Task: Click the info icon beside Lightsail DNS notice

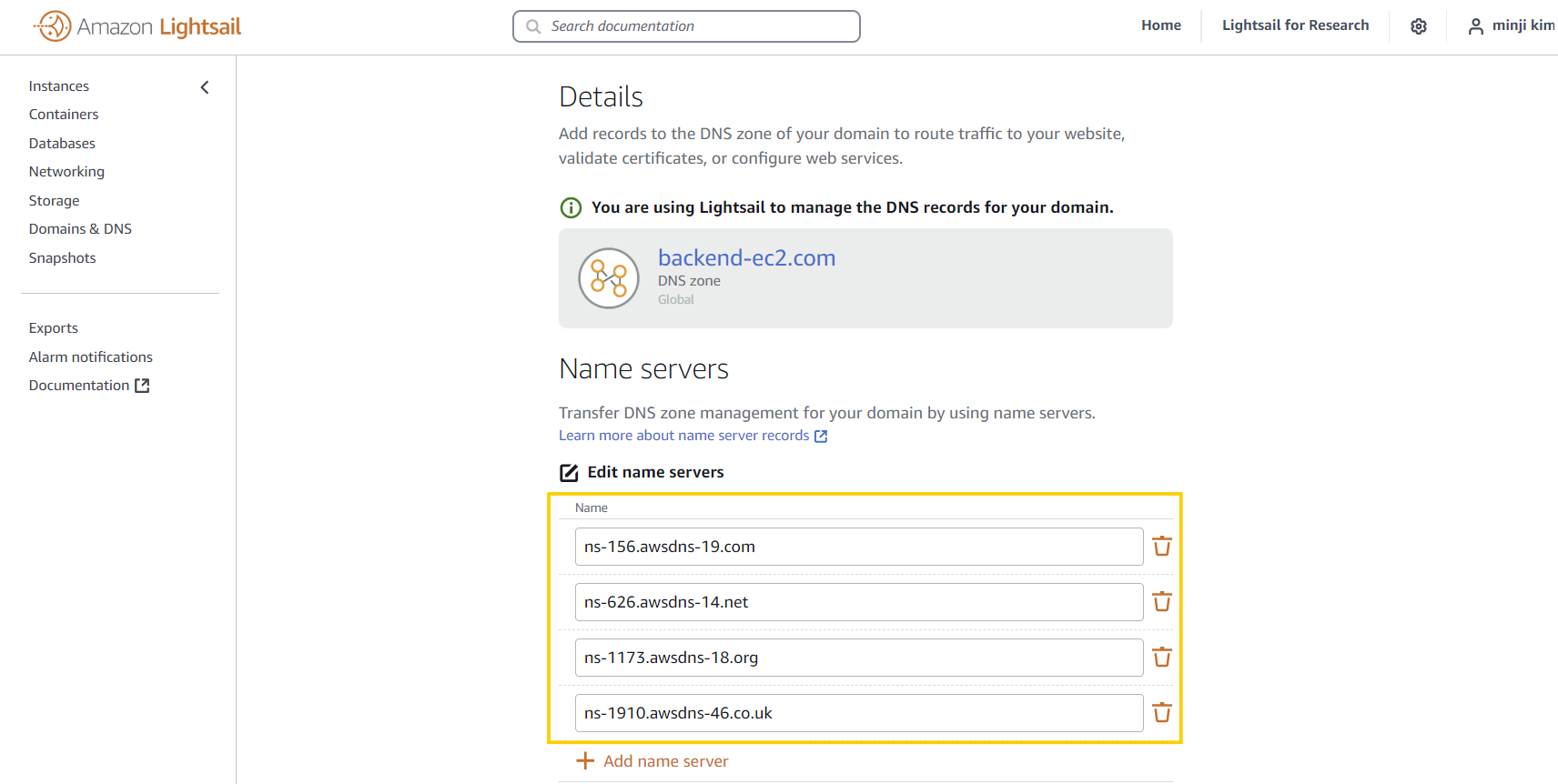Action: [x=571, y=207]
